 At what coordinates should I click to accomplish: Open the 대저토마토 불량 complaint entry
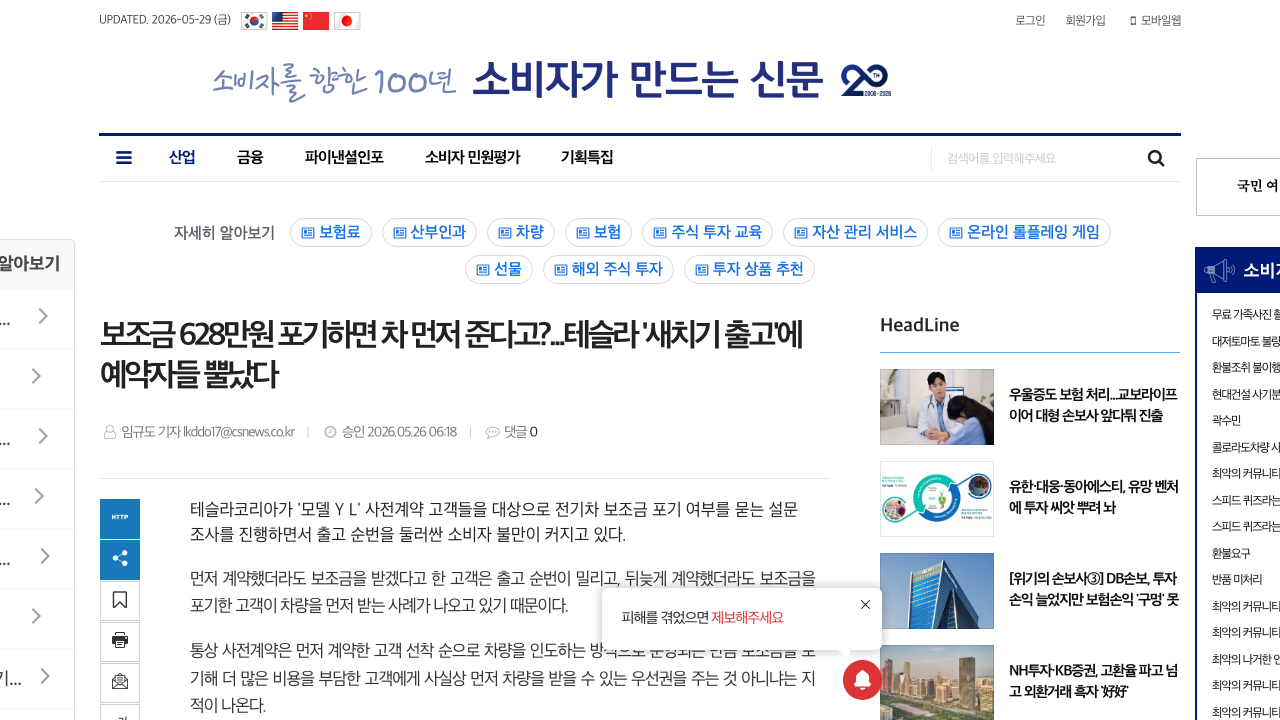(1246, 341)
